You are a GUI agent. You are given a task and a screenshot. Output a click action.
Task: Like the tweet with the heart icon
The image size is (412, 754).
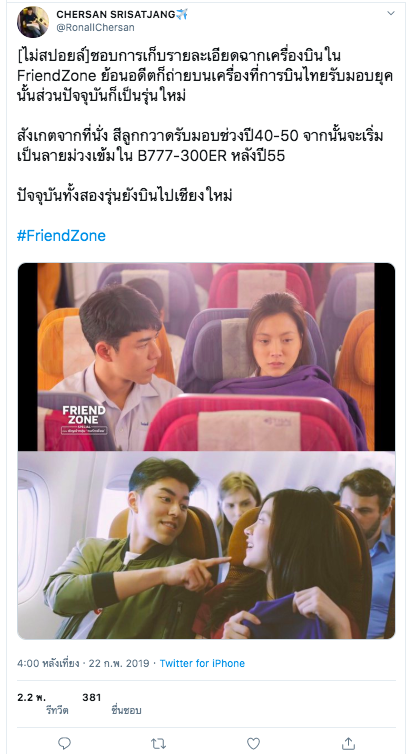[253, 743]
